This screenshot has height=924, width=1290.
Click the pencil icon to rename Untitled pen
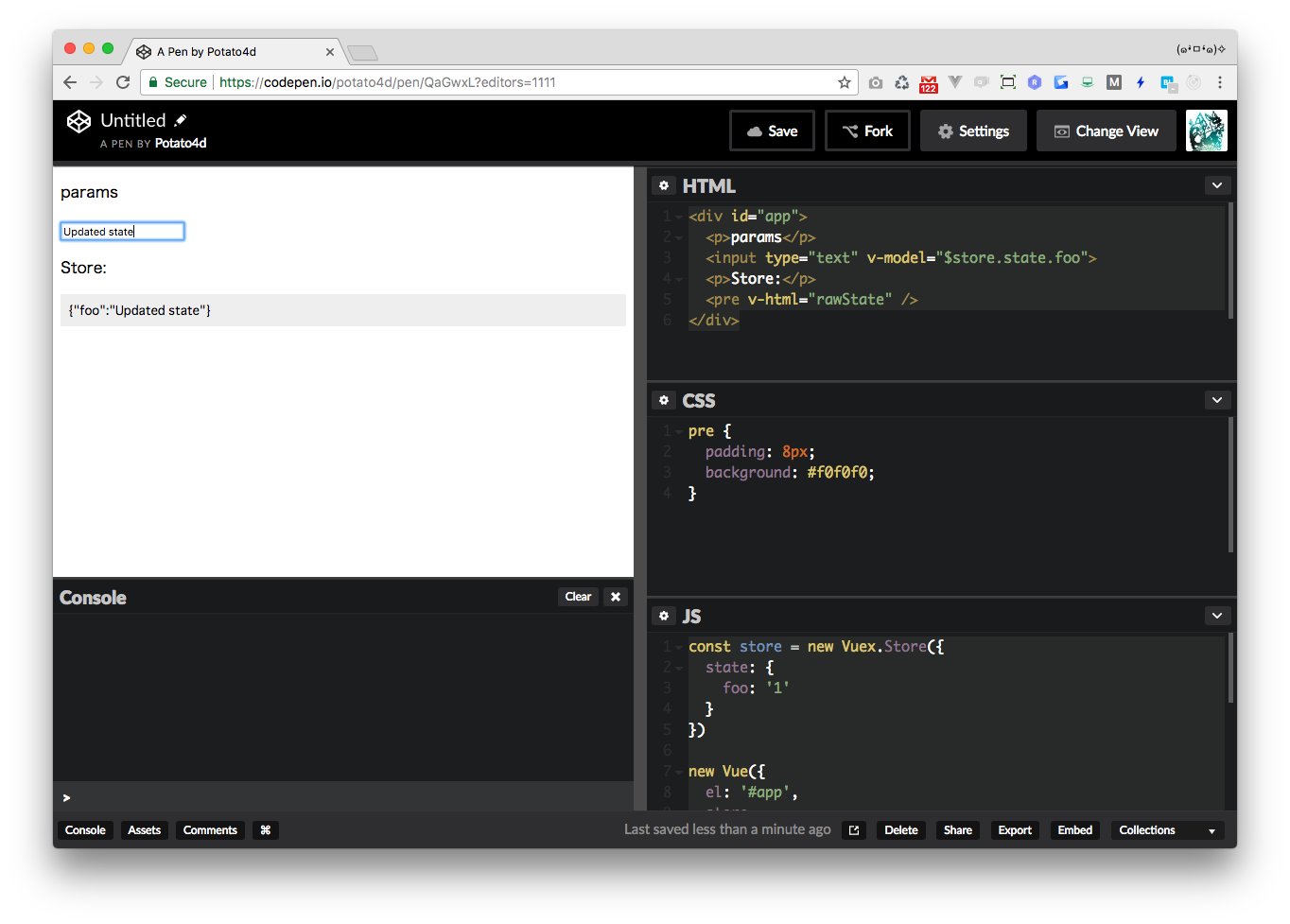tap(181, 119)
